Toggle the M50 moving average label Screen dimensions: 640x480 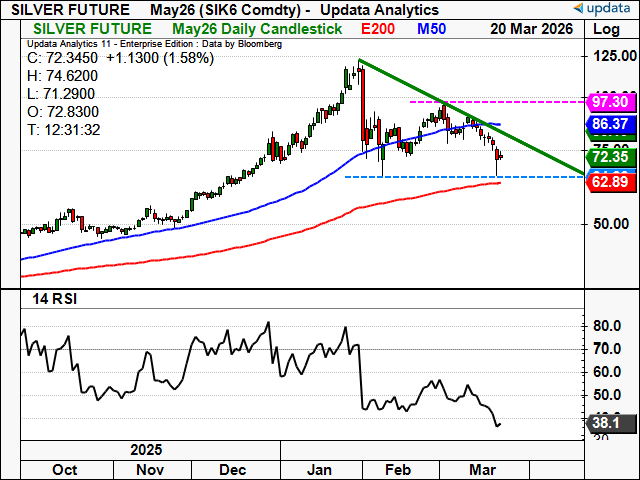[432, 30]
